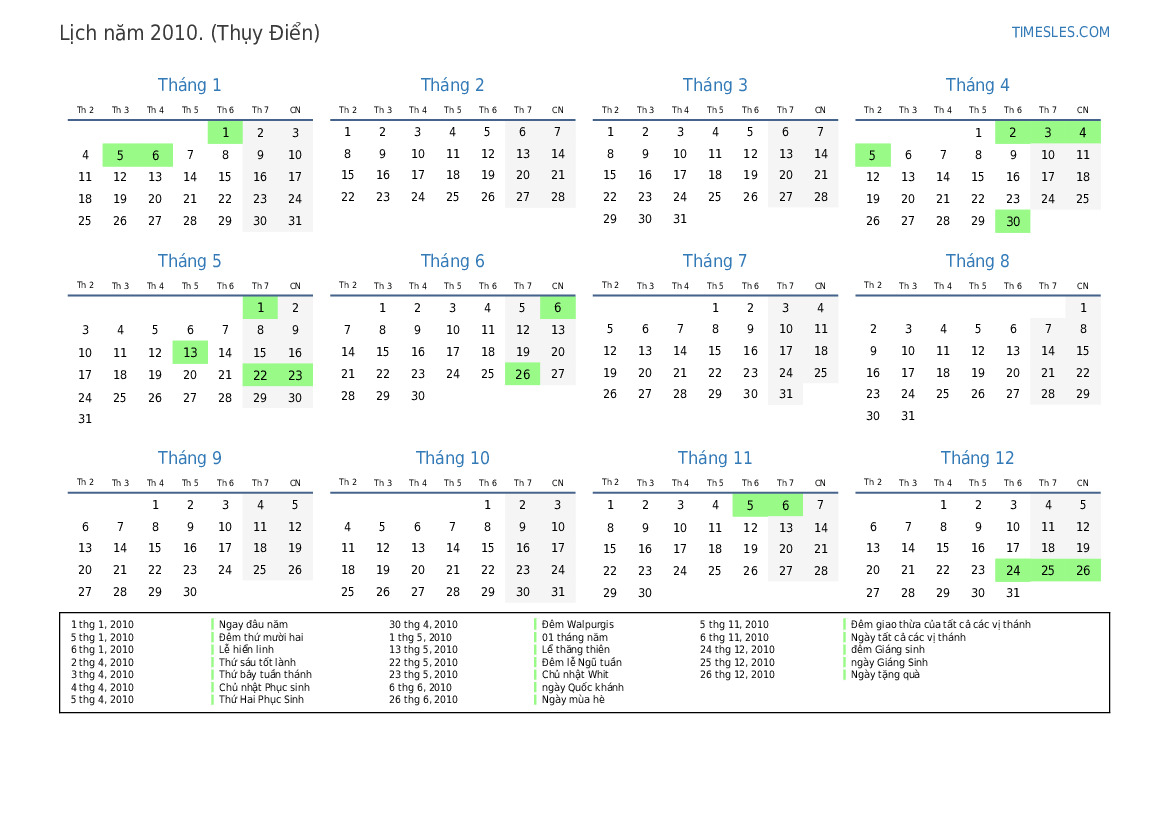The height and width of the screenshot is (827, 1169).
Task: Select the 'ngày Quốc khánh' legend entry
Action: coord(582,688)
